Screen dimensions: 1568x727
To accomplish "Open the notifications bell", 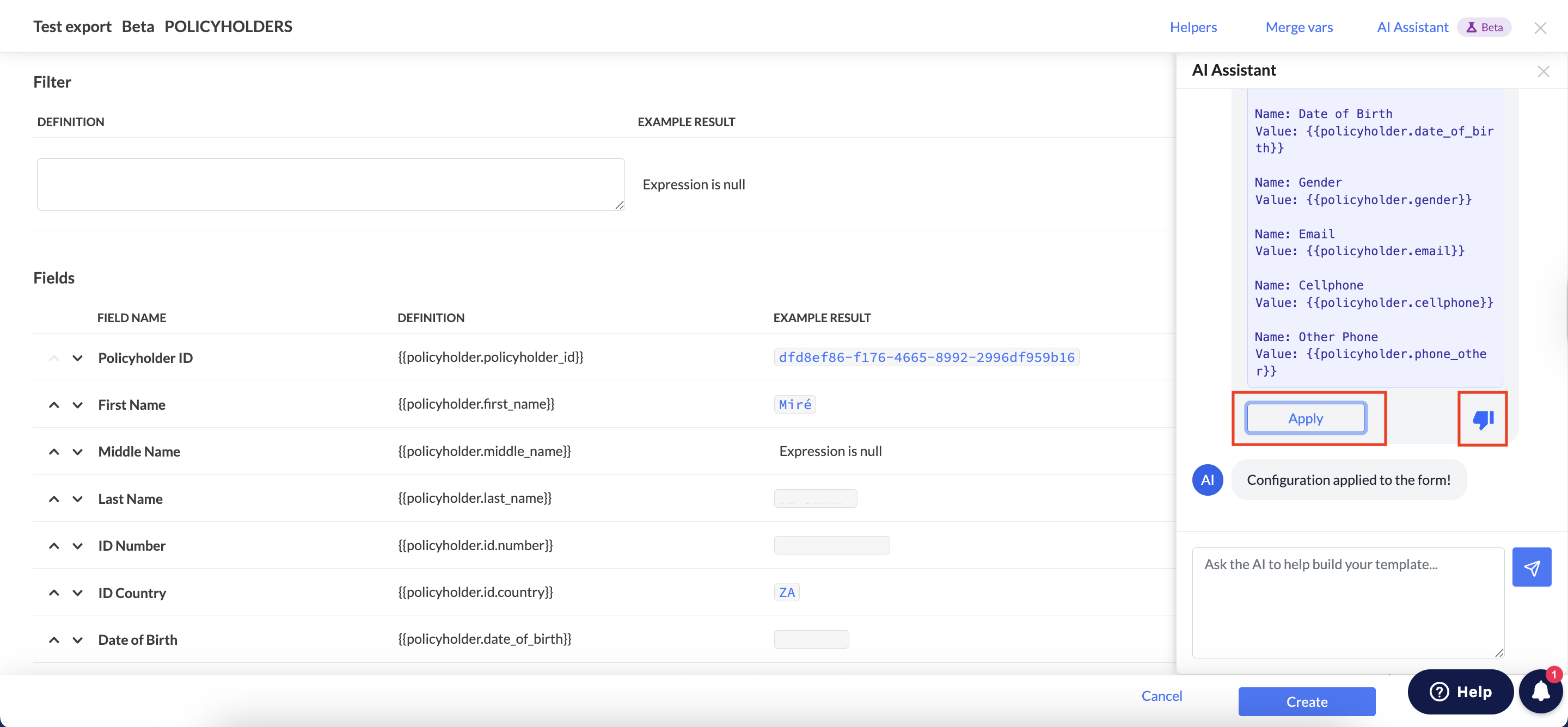I will [1541, 692].
